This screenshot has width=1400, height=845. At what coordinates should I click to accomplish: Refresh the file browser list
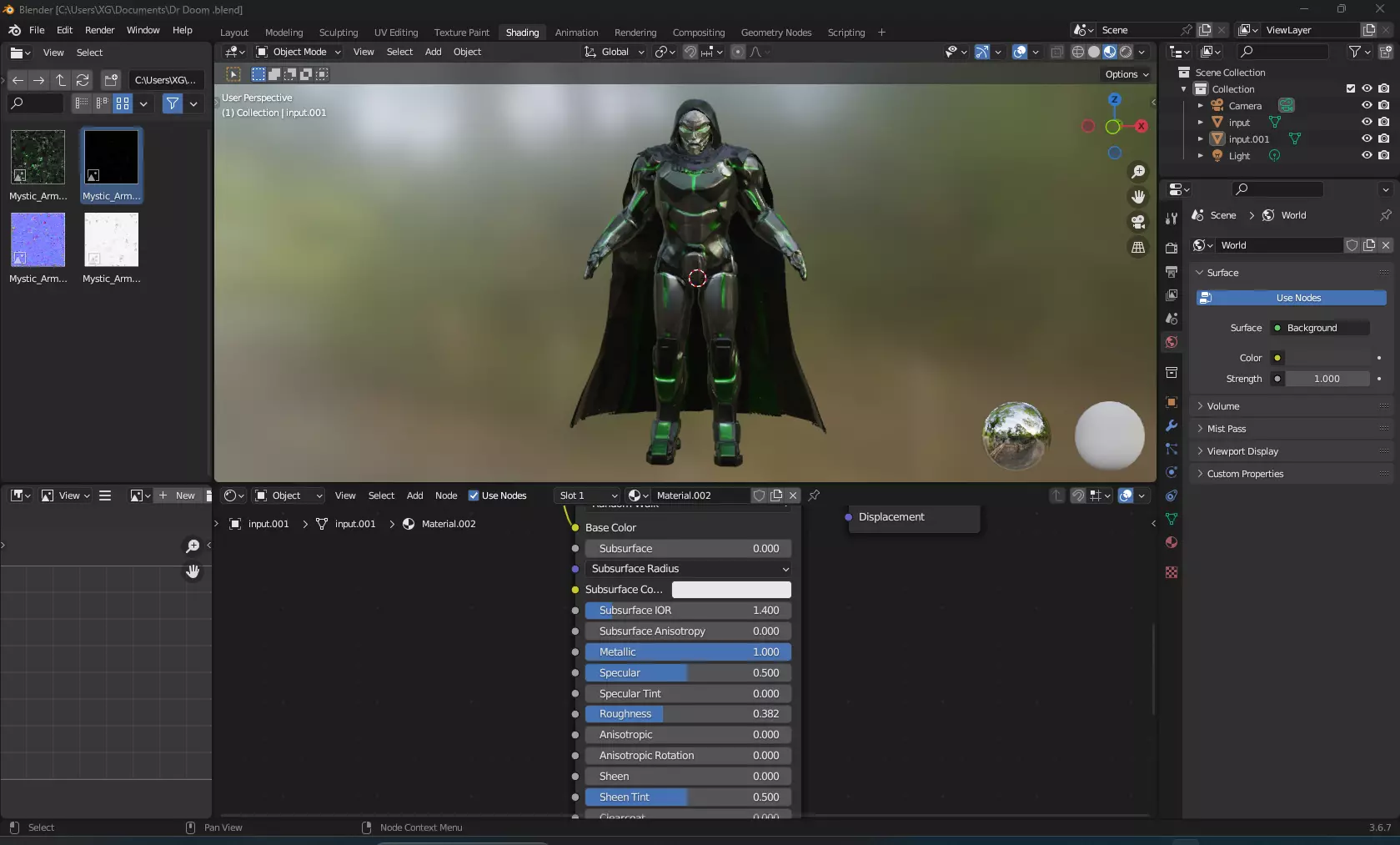[83, 80]
